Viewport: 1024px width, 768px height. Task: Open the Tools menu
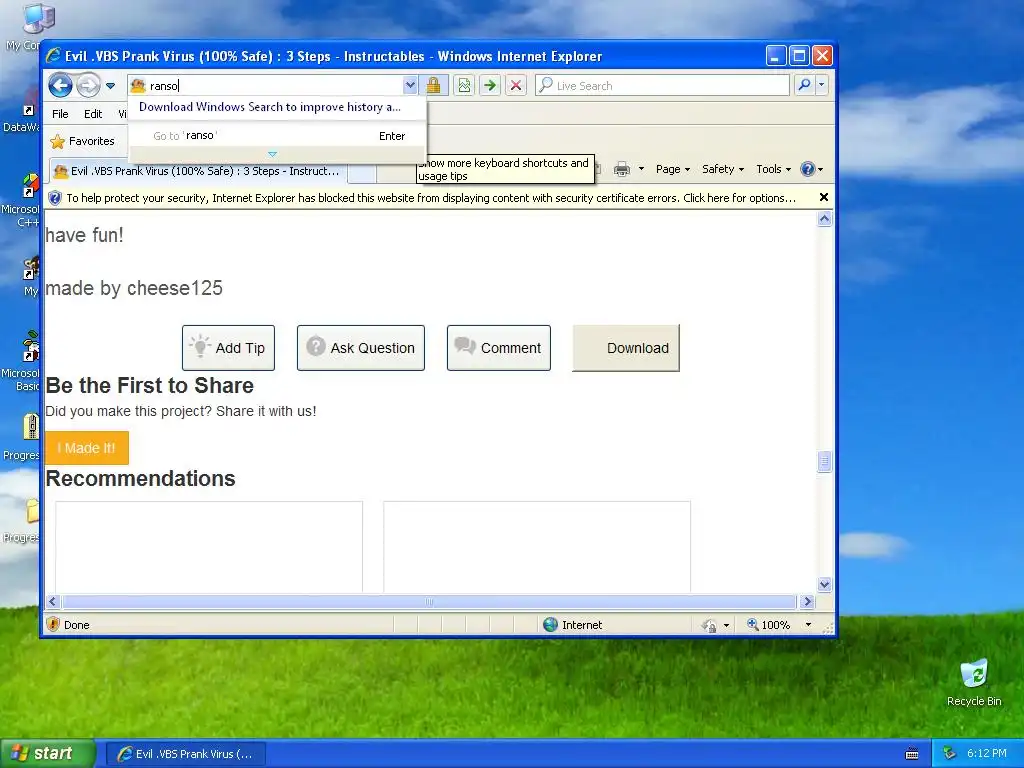pyautogui.click(x=773, y=169)
